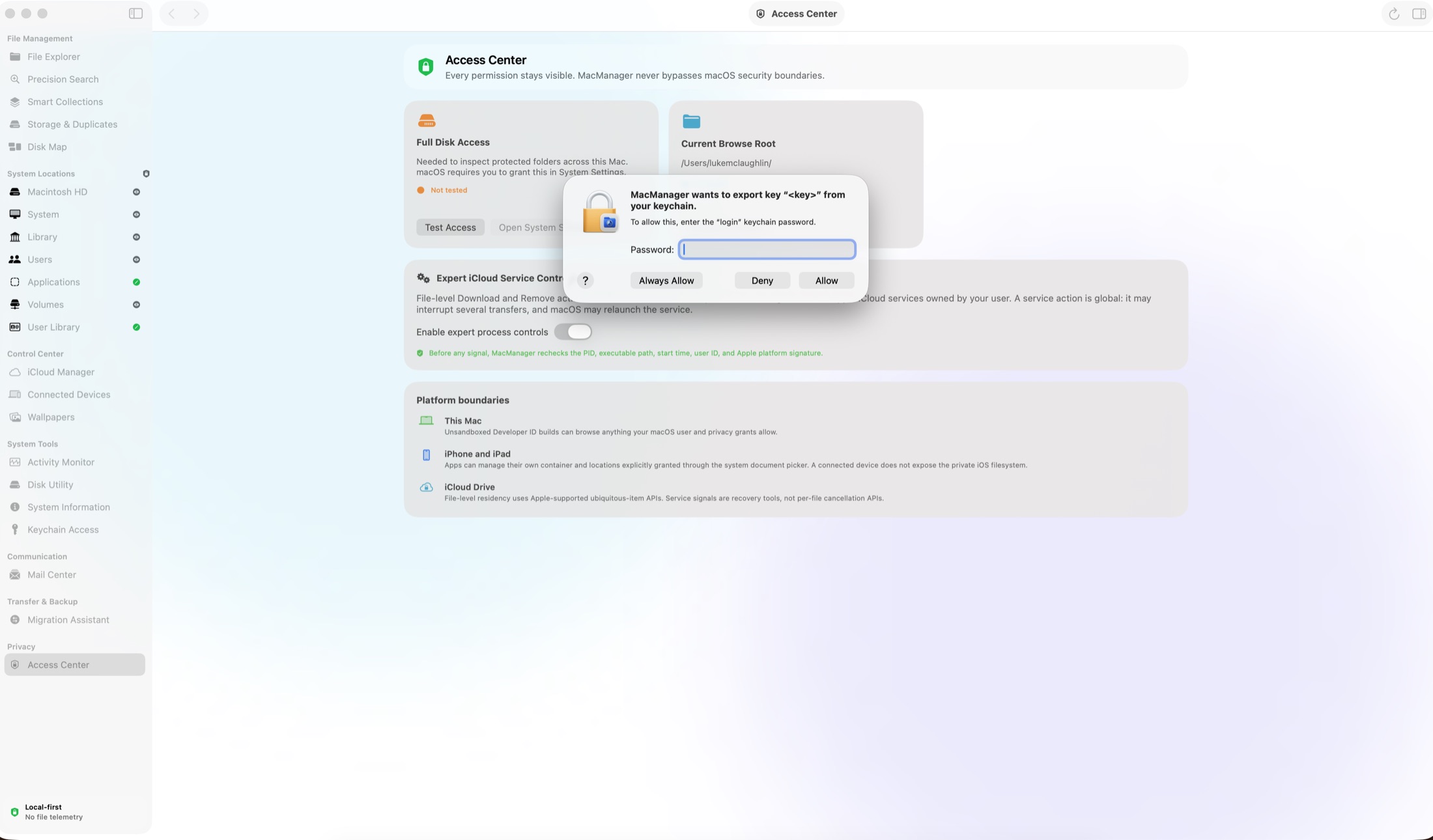This screenshot has height=840, width=1433.
Task: Click the "This Mac" platform boundary row
Action: (598, 426)
